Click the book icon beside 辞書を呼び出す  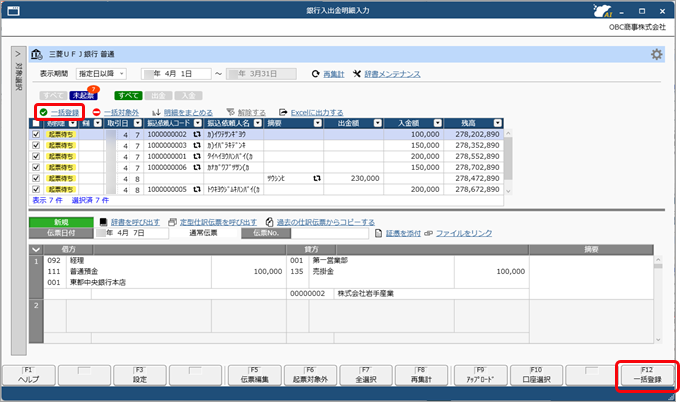[103, 222]
